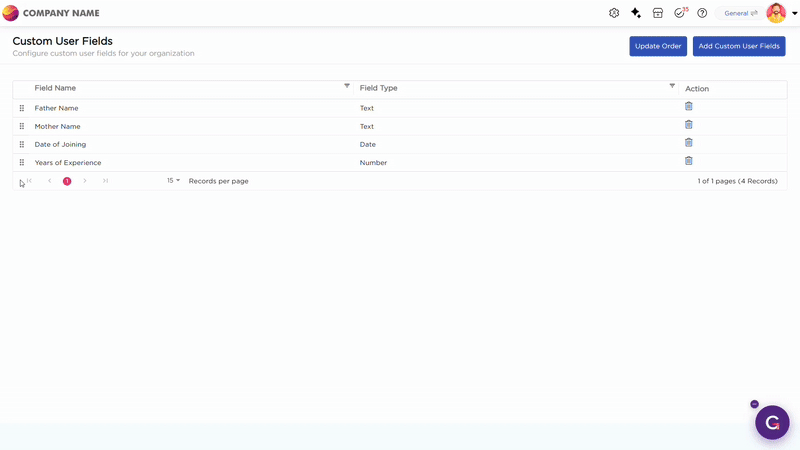Click the company logo icon

(x=11, y=13)
